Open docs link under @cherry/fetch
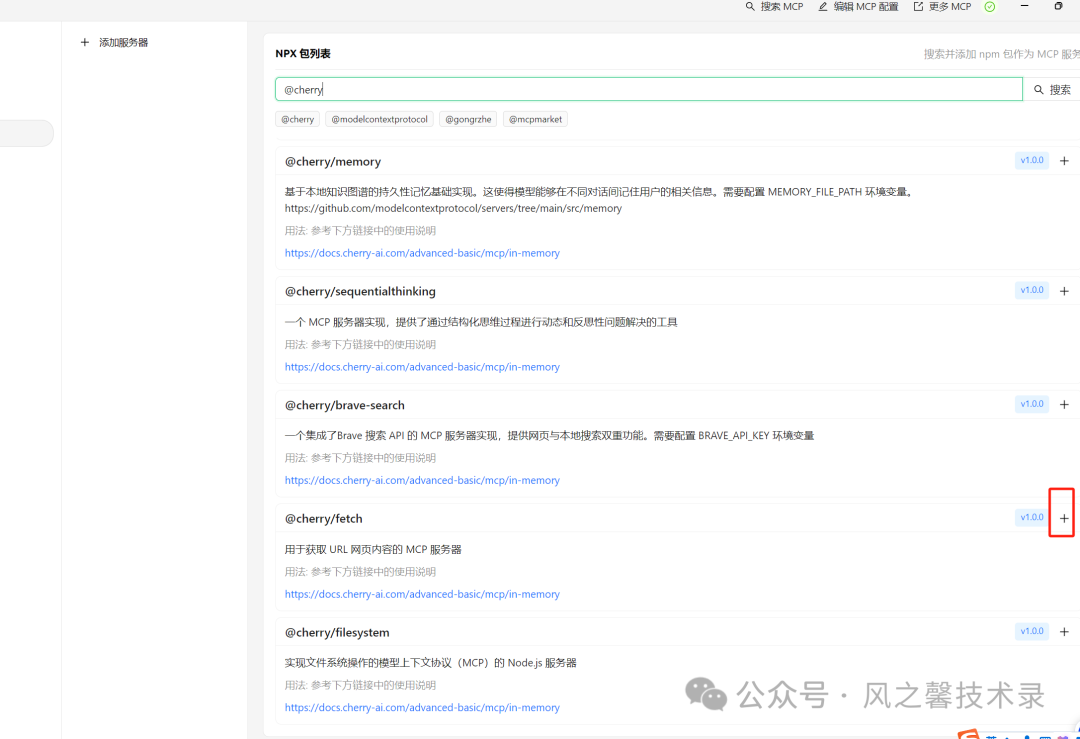 coord(422,594)
